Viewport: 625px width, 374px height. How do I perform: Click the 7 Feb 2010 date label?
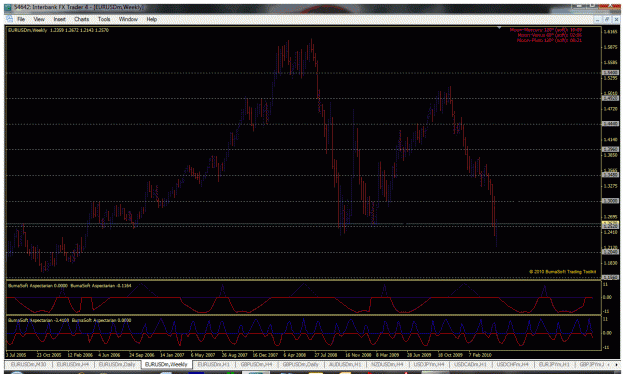point(480,355)
